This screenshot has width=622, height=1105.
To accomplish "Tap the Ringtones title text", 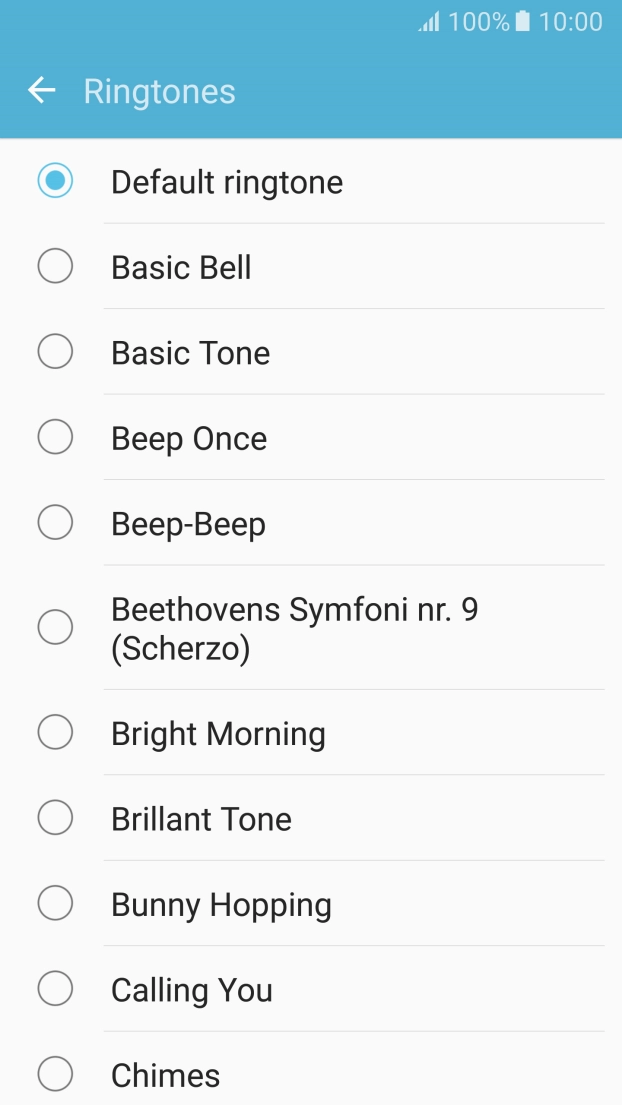I will click(160, 91).
